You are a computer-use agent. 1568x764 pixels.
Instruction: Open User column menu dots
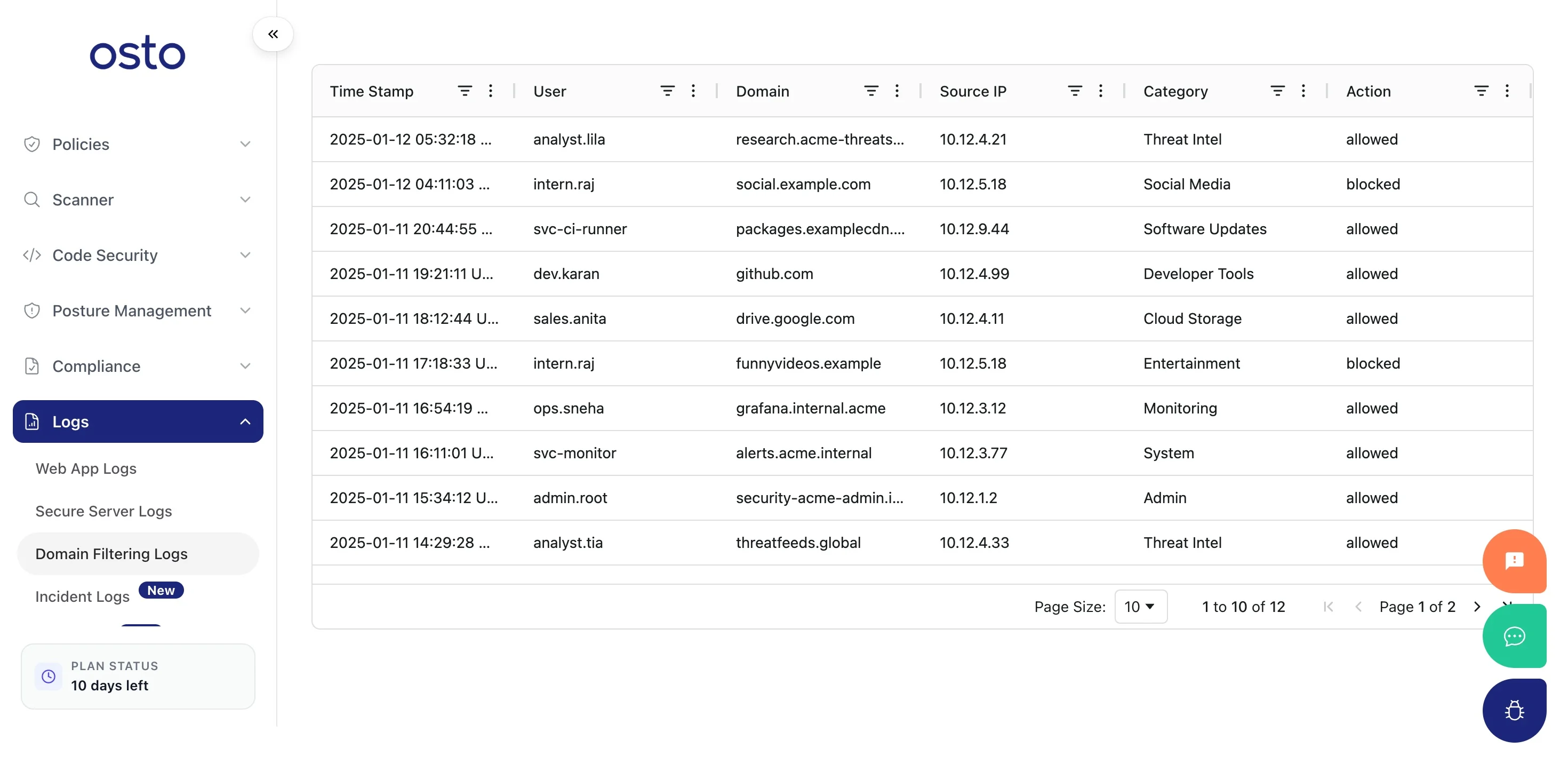693,91
